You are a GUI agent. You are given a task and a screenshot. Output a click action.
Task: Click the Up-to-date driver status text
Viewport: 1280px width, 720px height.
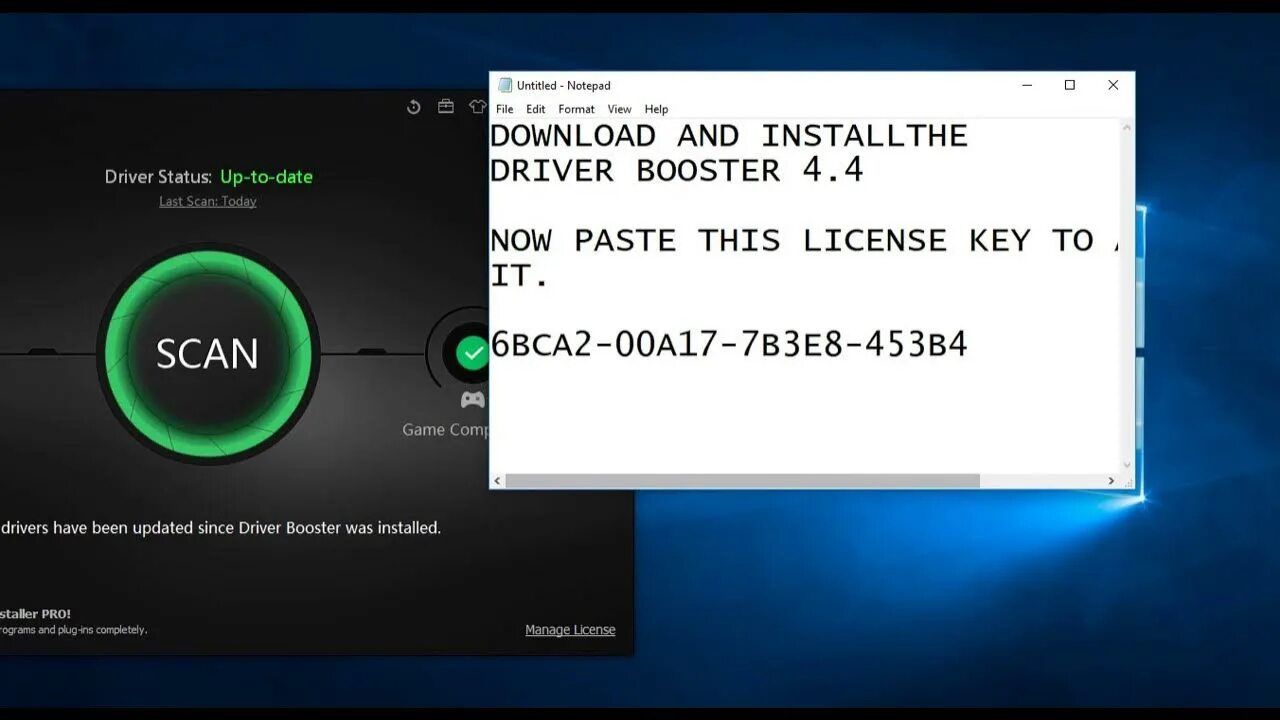[x=266, y=177]
